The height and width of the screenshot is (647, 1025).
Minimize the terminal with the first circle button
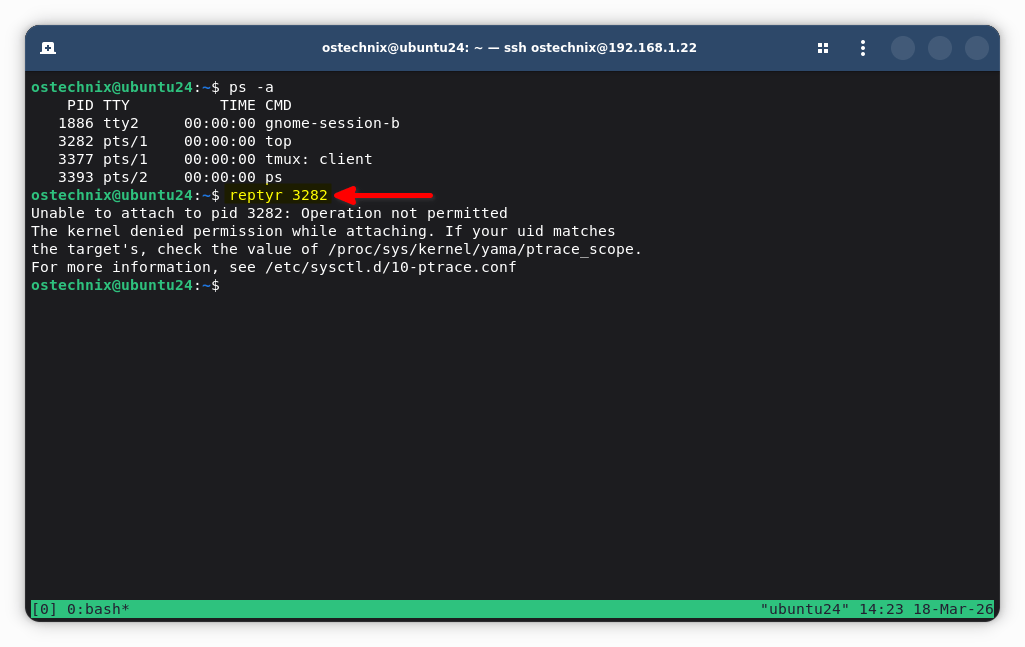903,48
